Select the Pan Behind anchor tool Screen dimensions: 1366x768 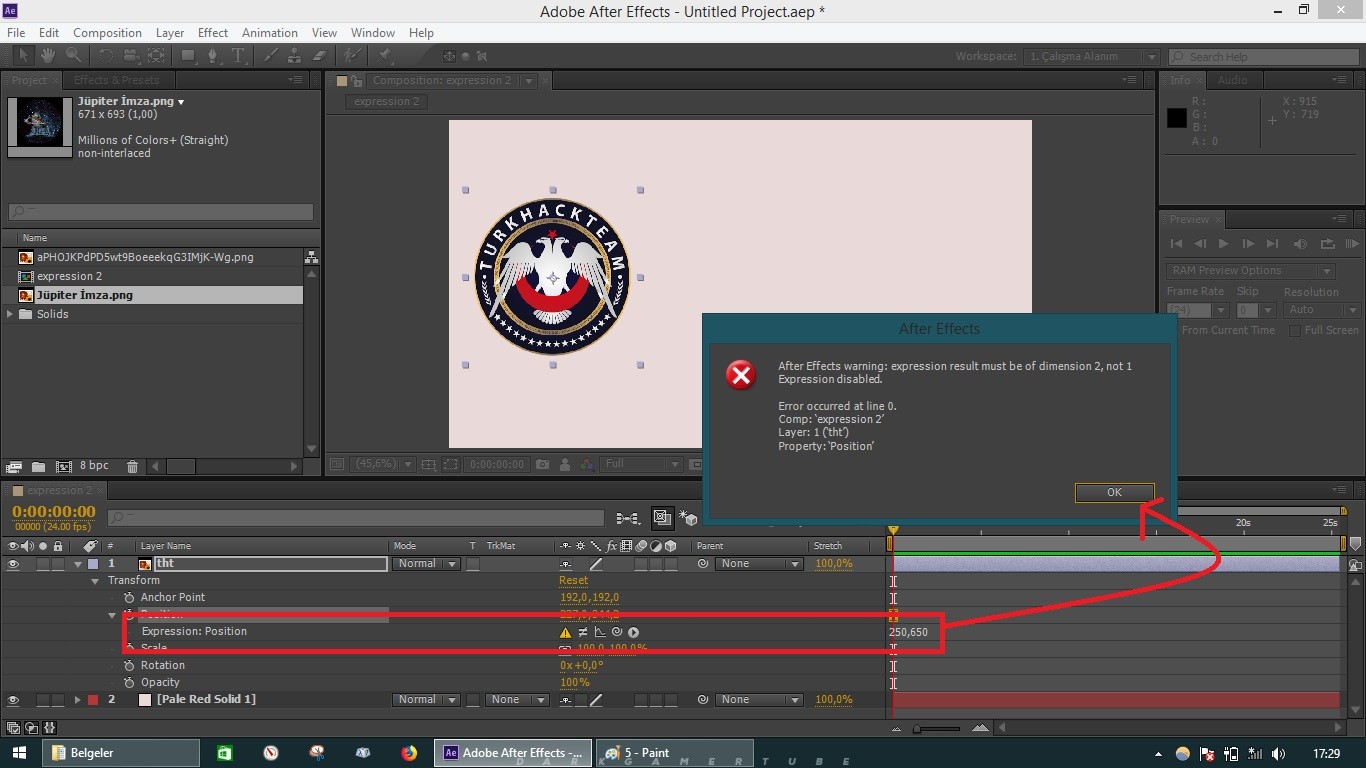[x=156, y=56]
